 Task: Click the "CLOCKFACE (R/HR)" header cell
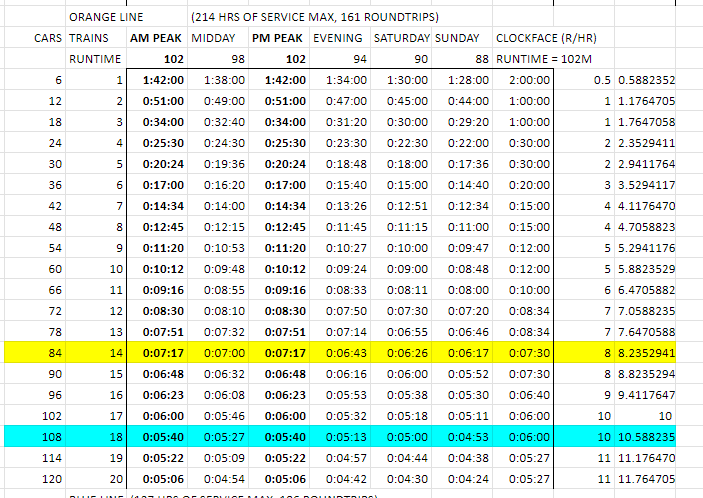549,38
